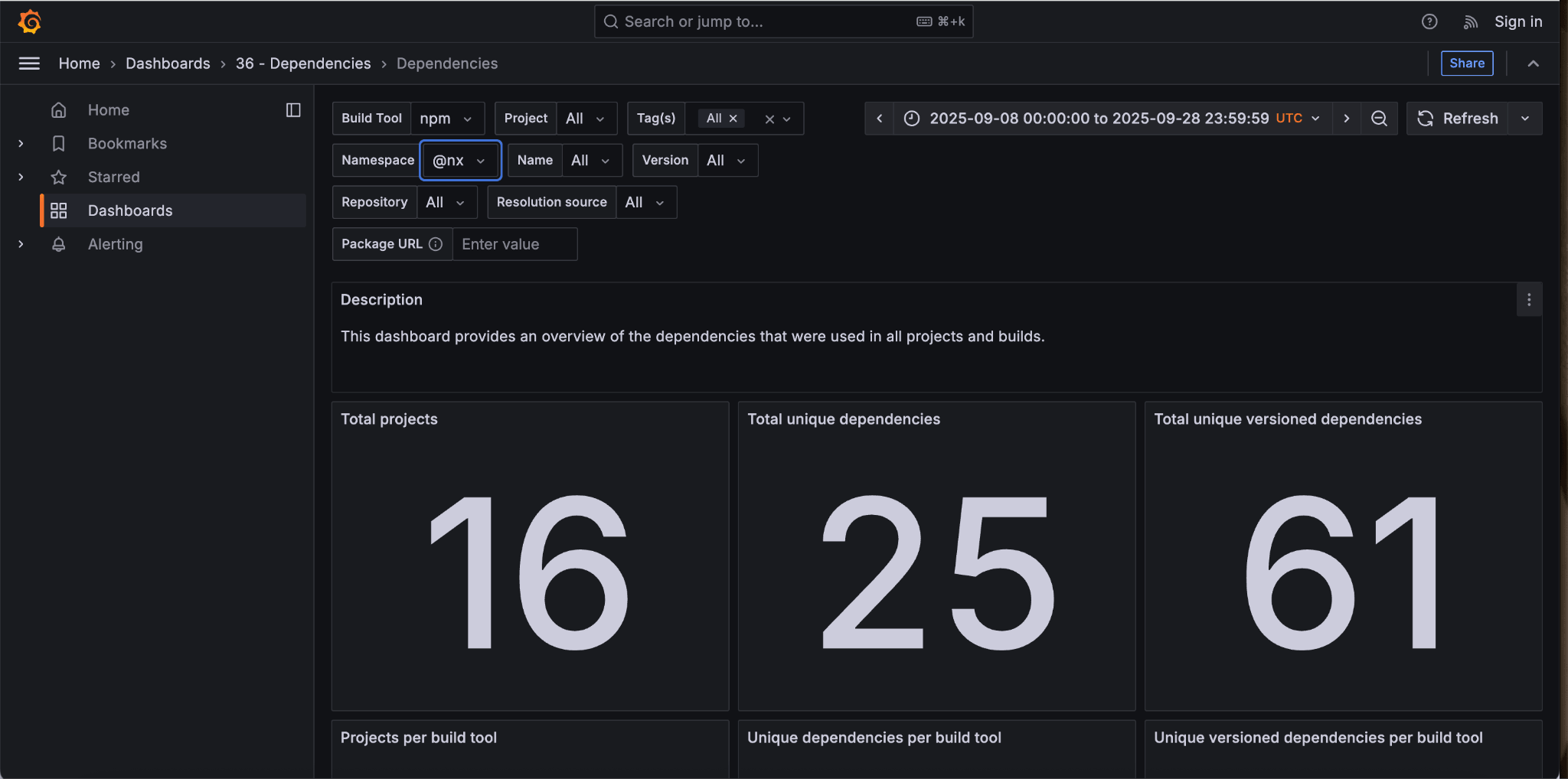1568x779 pixels.
Task: Remove the All tag chip
Action: click(x=733, y=119)
